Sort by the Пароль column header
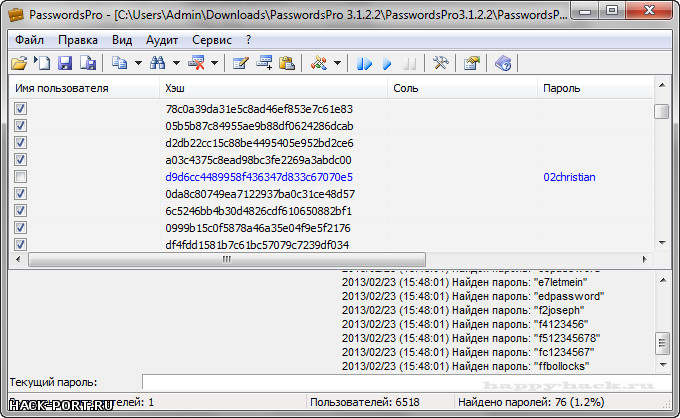680x418 pixels. [x=595, y=88]
